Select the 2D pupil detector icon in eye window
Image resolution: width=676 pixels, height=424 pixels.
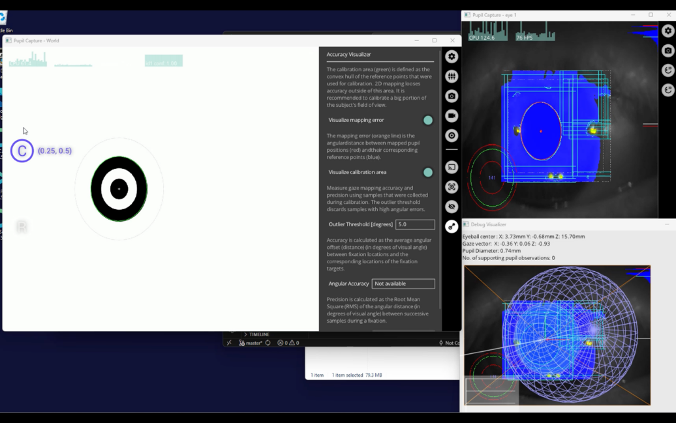pos(667,71)
